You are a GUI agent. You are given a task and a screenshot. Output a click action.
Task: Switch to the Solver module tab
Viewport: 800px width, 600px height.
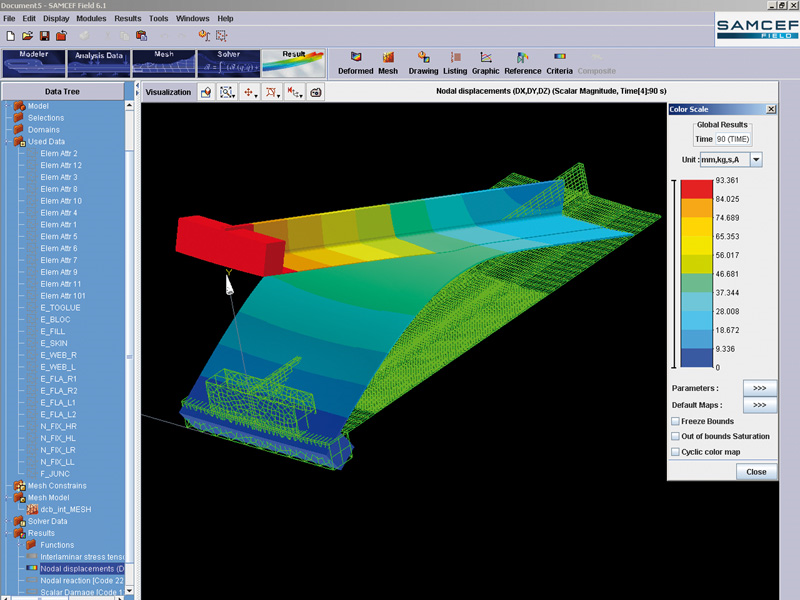227,63
